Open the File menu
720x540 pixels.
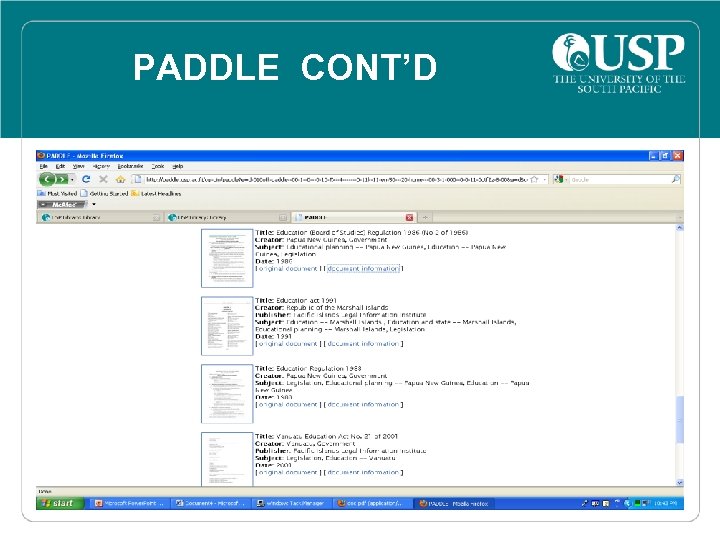click(44, 166)
